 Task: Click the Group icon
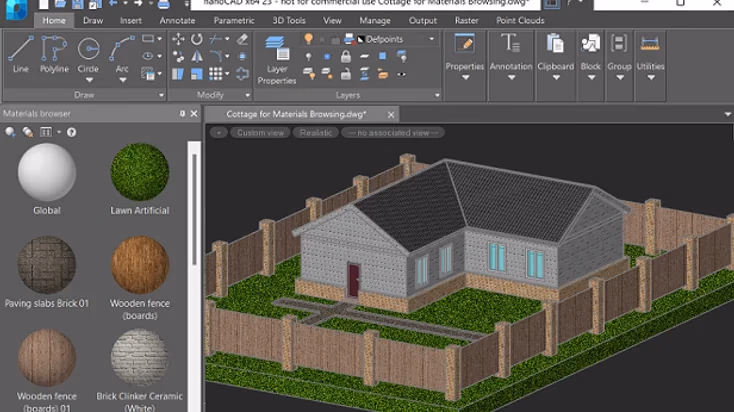[619, 44]
